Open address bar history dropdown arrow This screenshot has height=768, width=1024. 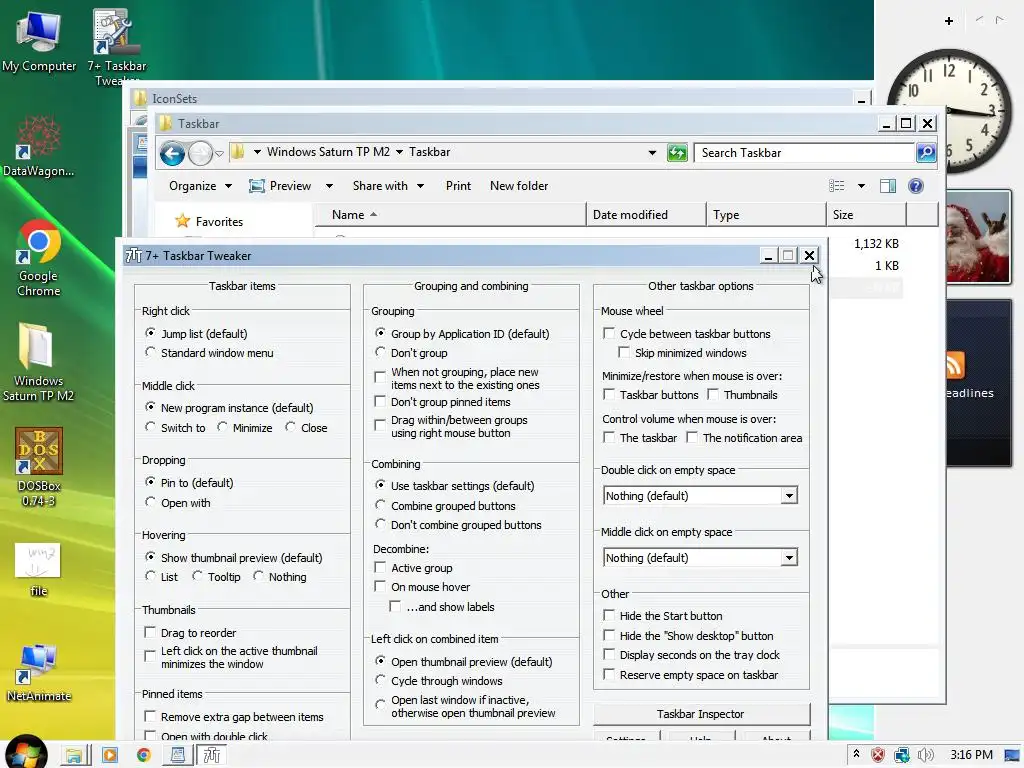652,153
